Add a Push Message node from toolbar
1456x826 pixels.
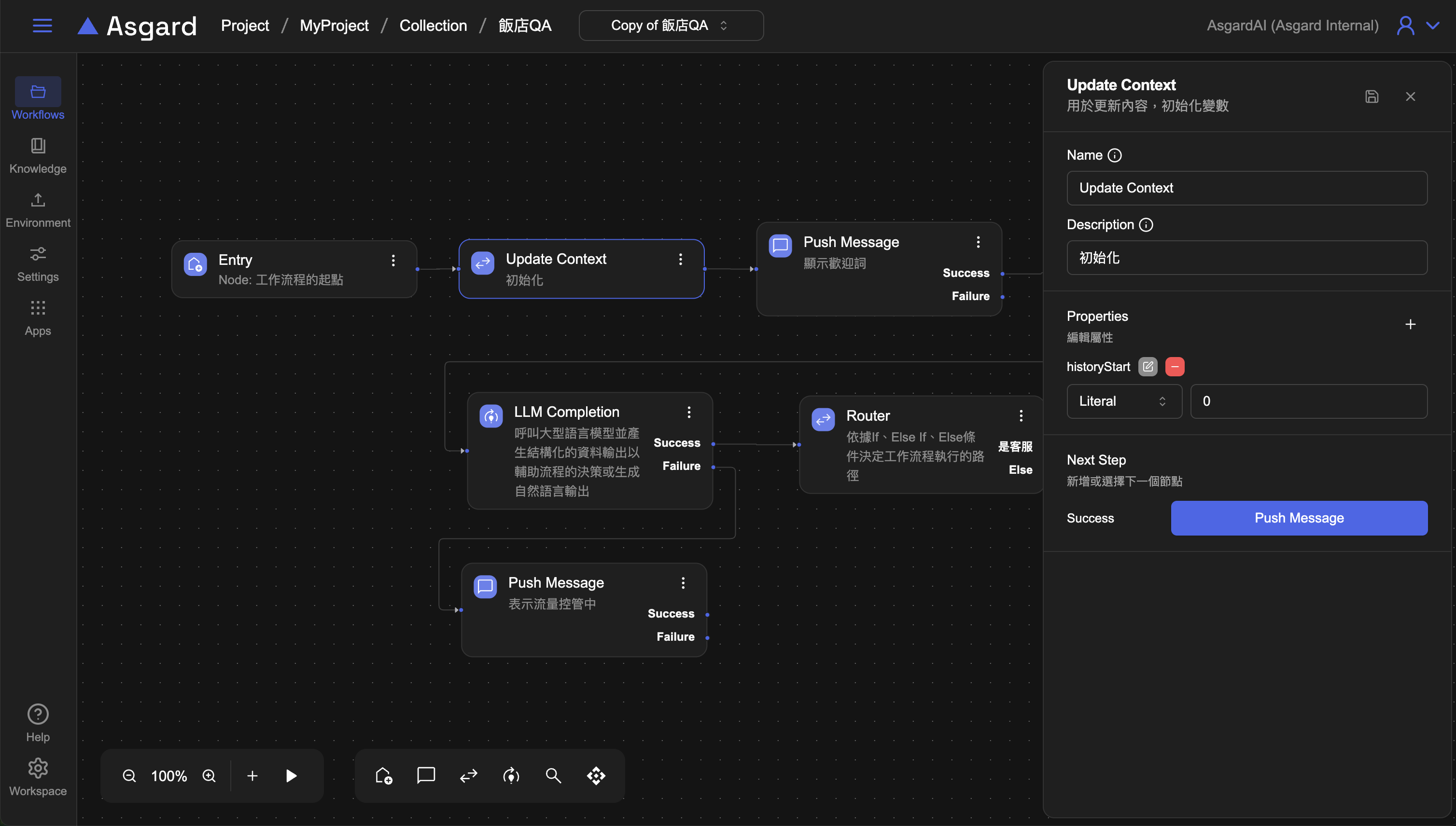[x=426, y=775]
